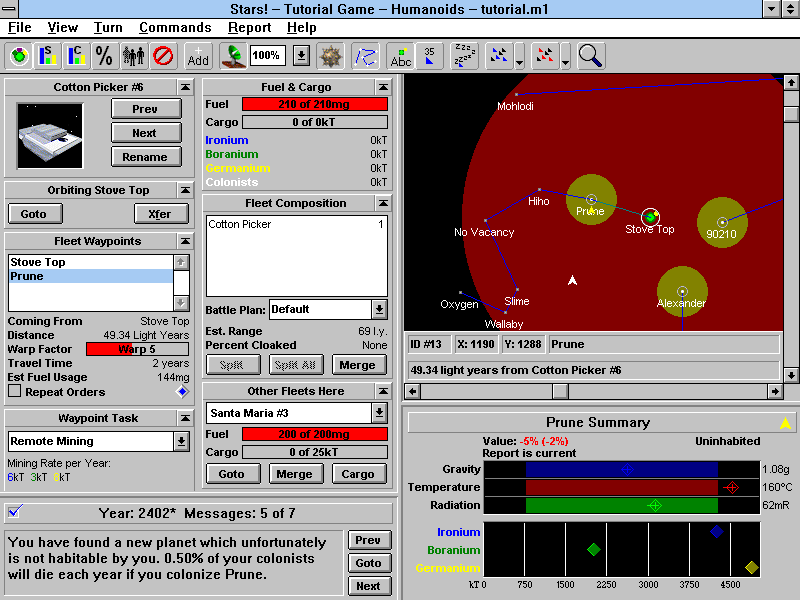Click Next button beside ship picture
Viewport: 800px width, 600px height.
pos(146,133)
